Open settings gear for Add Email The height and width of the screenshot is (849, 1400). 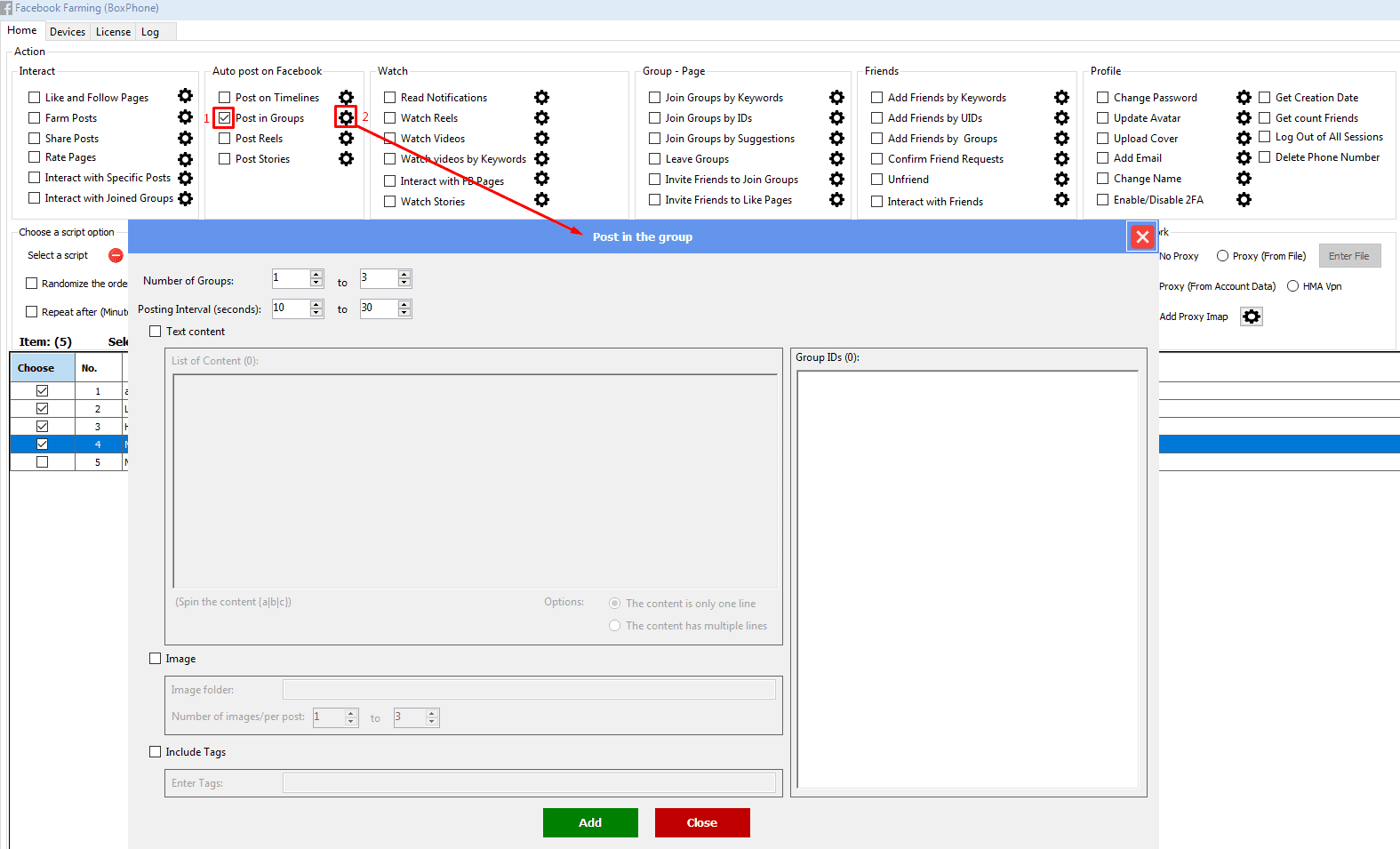click(x=1244, y=157)
